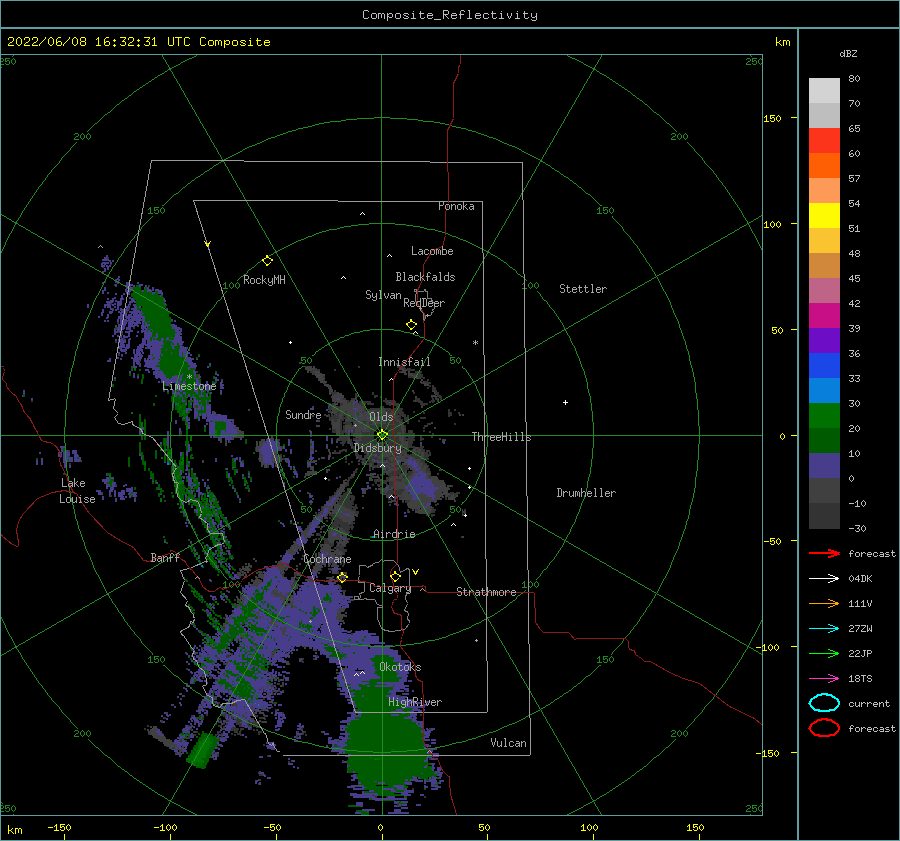Click the Cochrane label

coord(327,559)
